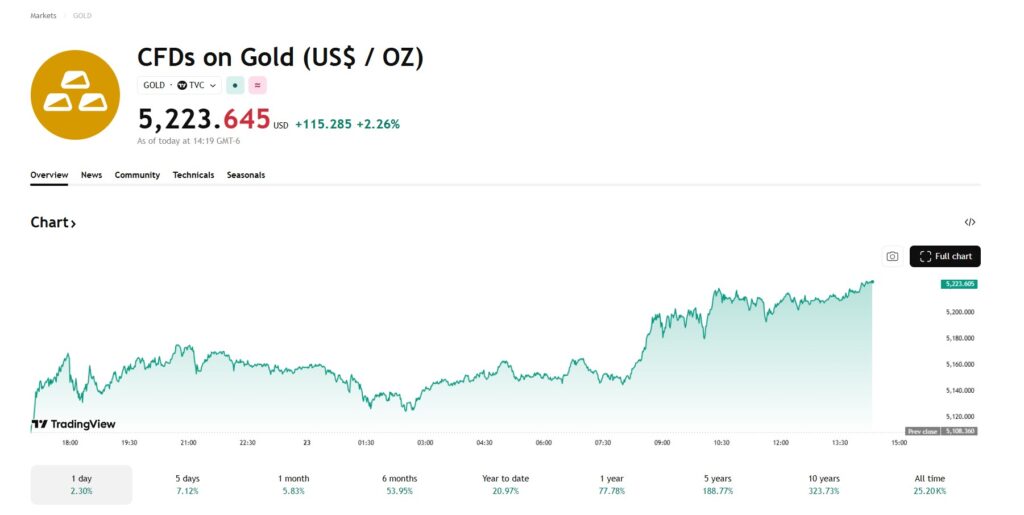1024x515 pixels.
Task: Go to the Seasonals tab
Action: click(x=246, y=175)
